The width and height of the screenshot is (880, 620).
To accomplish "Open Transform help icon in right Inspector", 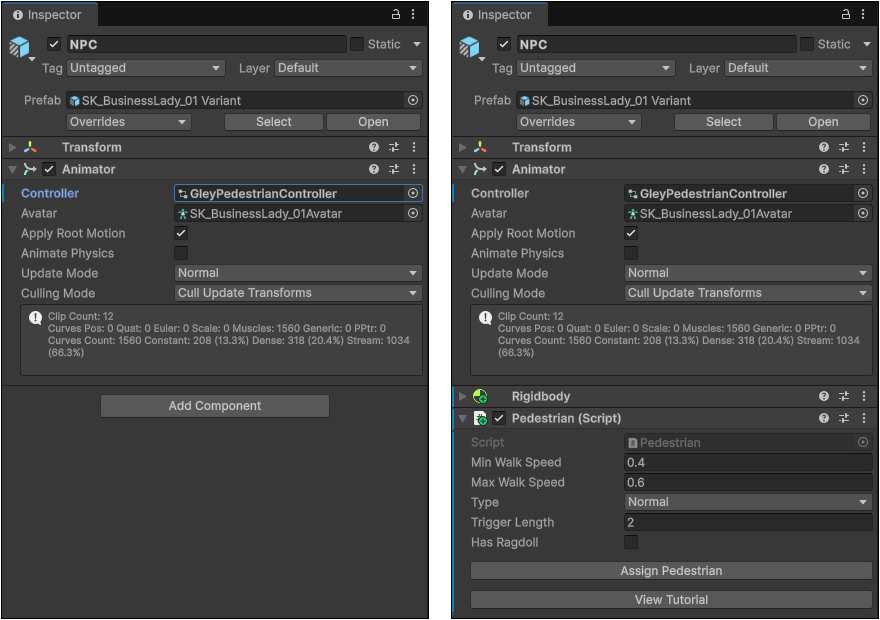I will point(824,147).
